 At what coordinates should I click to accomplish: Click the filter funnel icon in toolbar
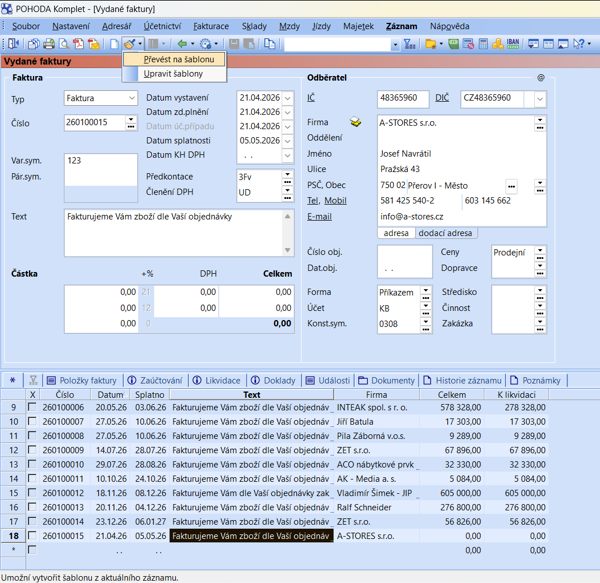(x=409, y=44)
